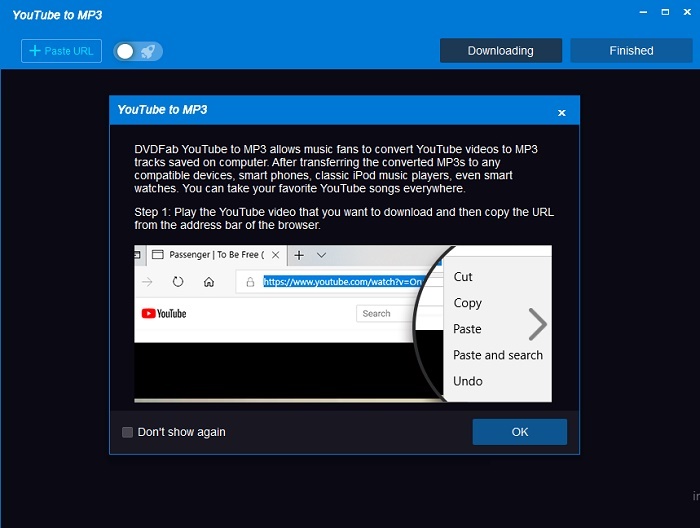Switch to the Downloading tab
Screen dimensions: 700x528
[500, 50]
